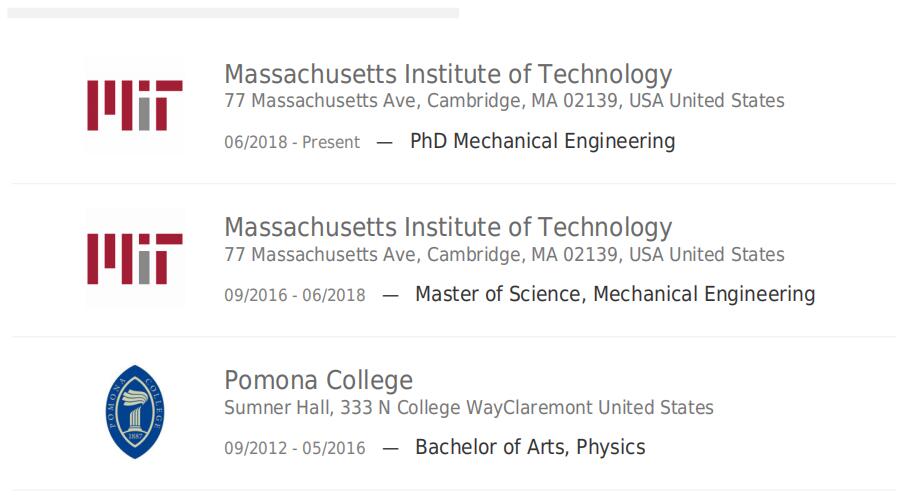Screen dimensions: 904x496
Task: Click the MIT address under the Master's entry
Action: tap(504, 254)
